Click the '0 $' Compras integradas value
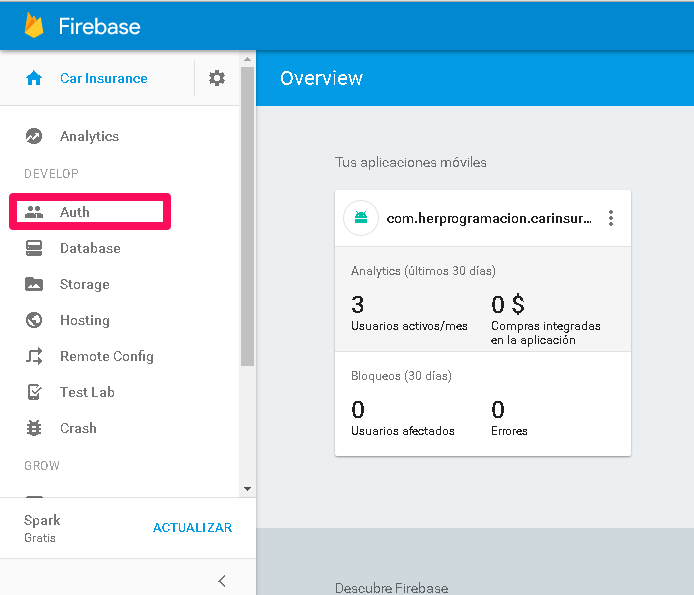This screenshot has width=694, height=595. click(x=508, y=305)
